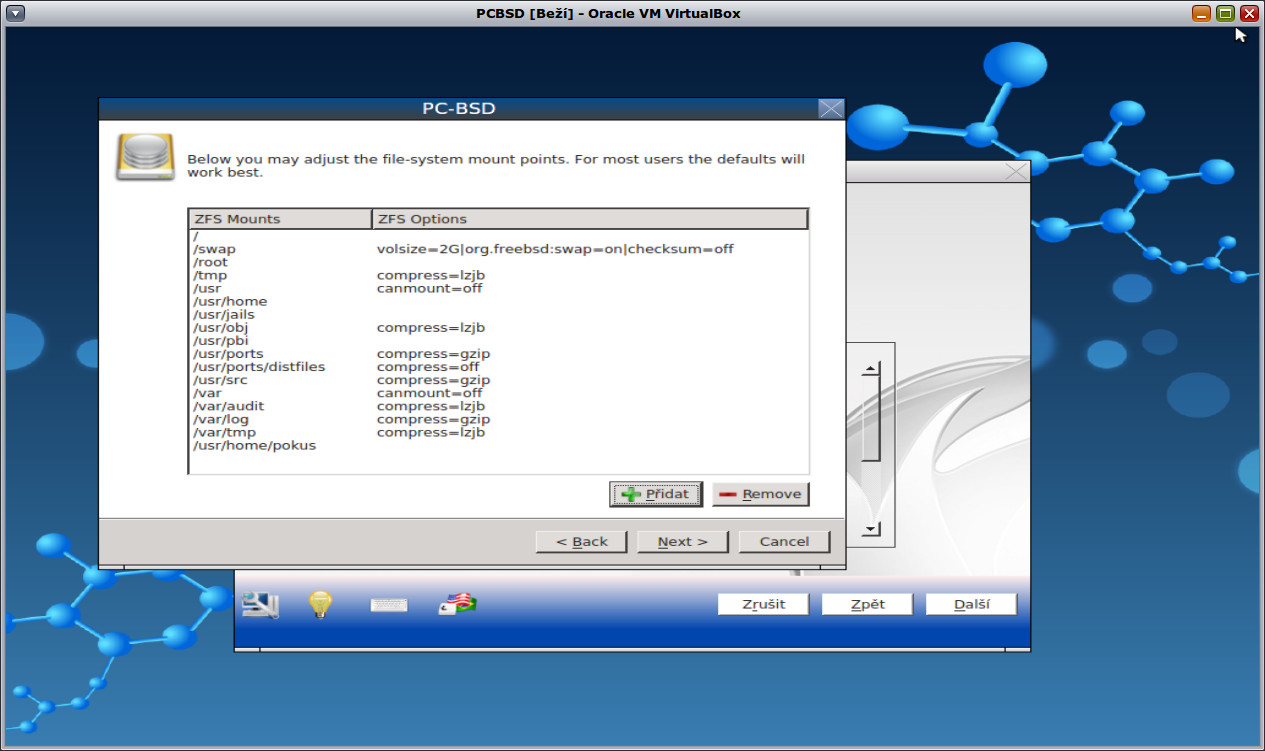Click the Back button
The height and width of the screenshot is (751, 1265).
(x=581, y=541)
